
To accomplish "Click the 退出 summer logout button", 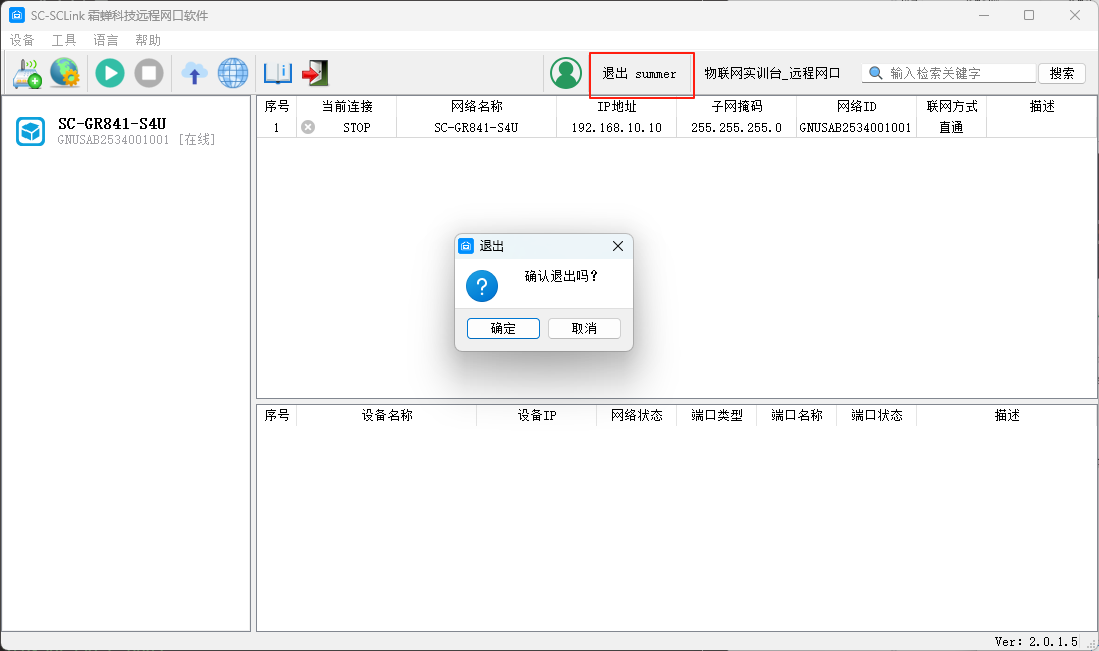I will coord(640,74).
